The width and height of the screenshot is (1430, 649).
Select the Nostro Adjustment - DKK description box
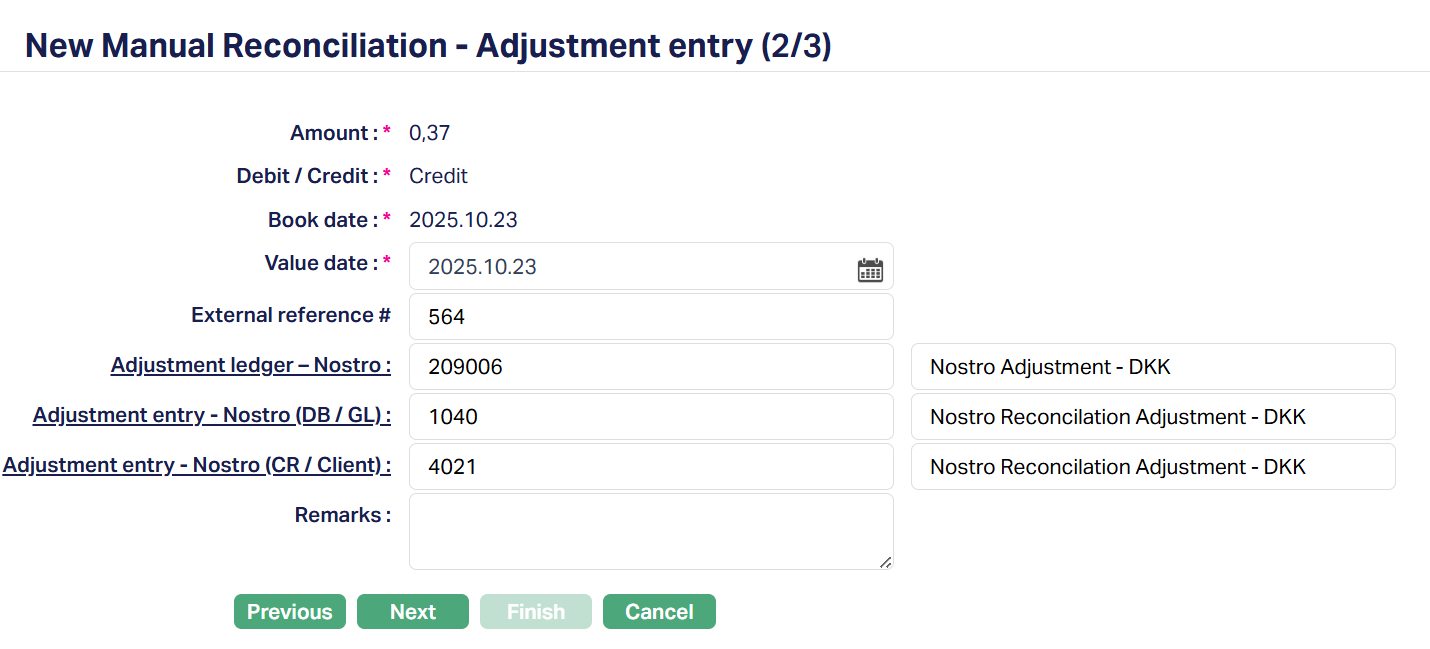click(x=1152, y=367)
